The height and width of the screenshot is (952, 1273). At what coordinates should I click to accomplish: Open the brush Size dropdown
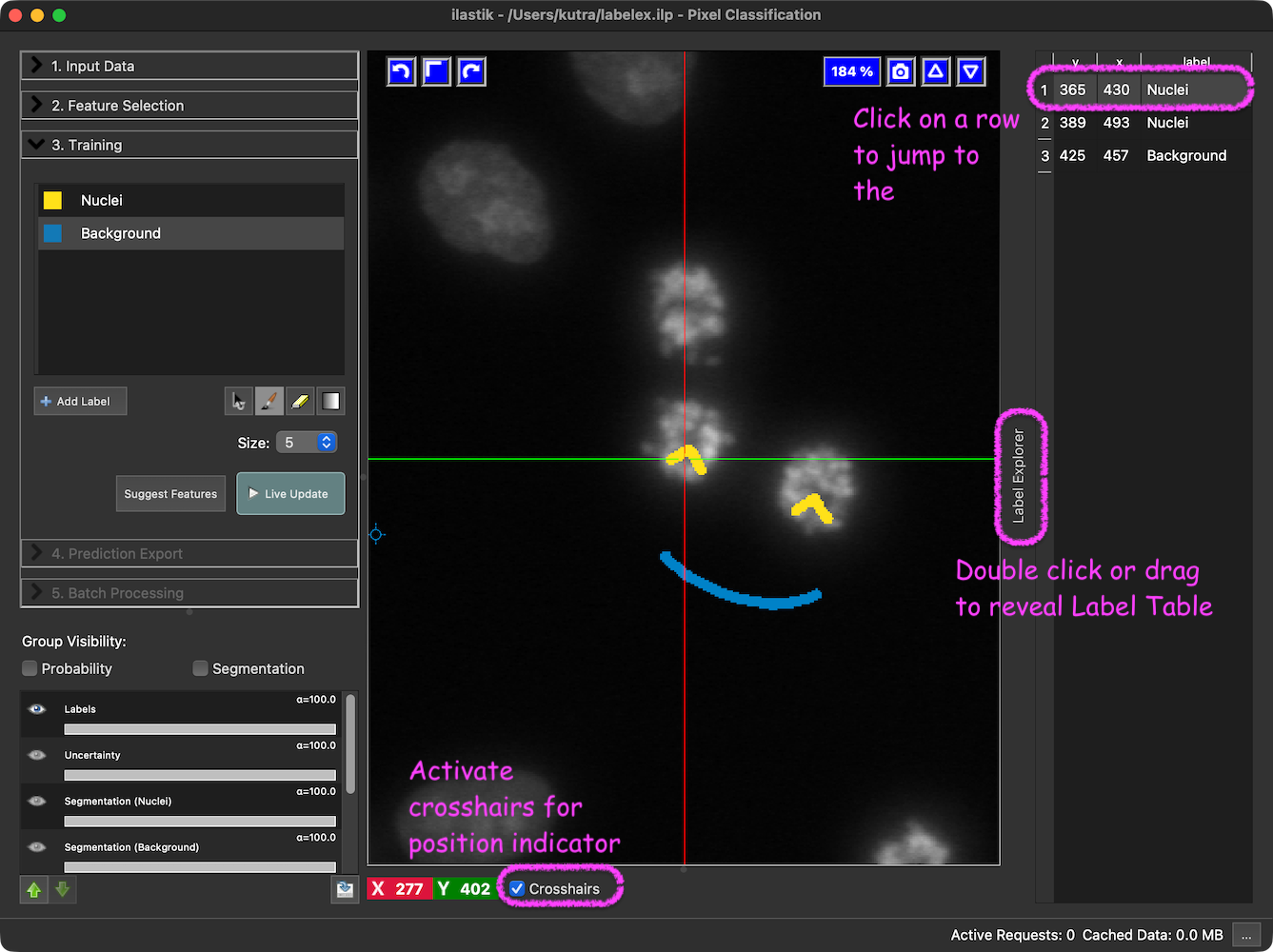click(x=307, y=443)
